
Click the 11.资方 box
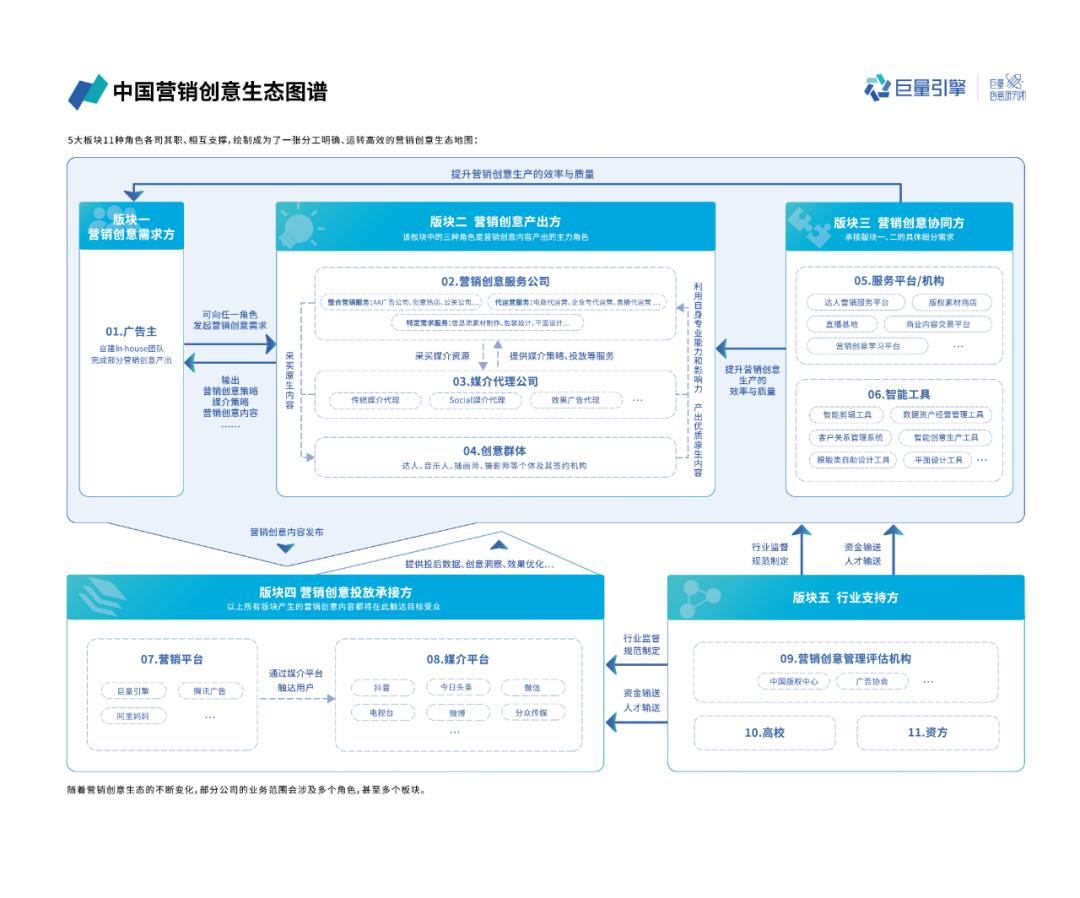(x=928, y=733)
